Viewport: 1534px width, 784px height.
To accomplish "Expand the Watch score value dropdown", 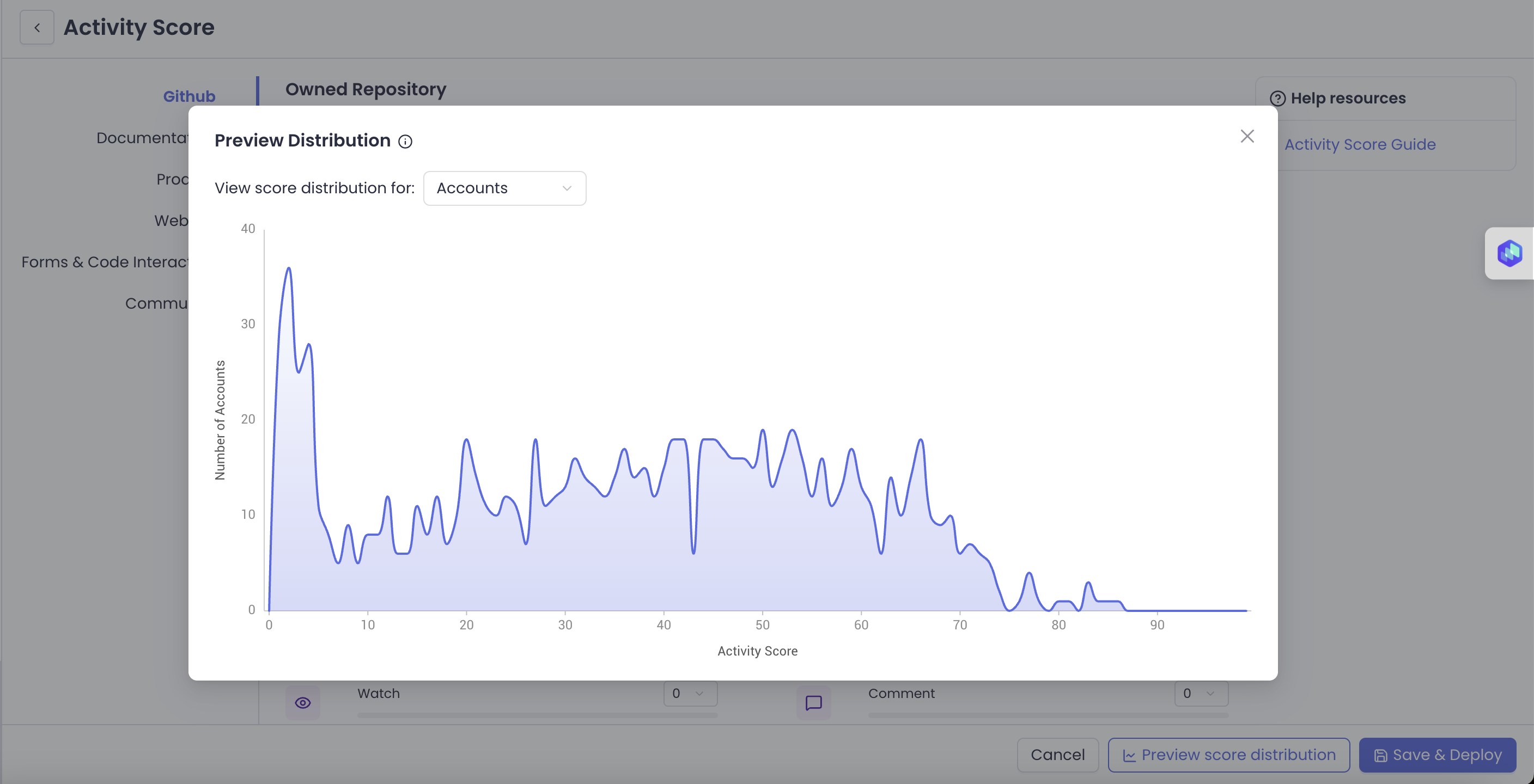I will tap(690, 694).
